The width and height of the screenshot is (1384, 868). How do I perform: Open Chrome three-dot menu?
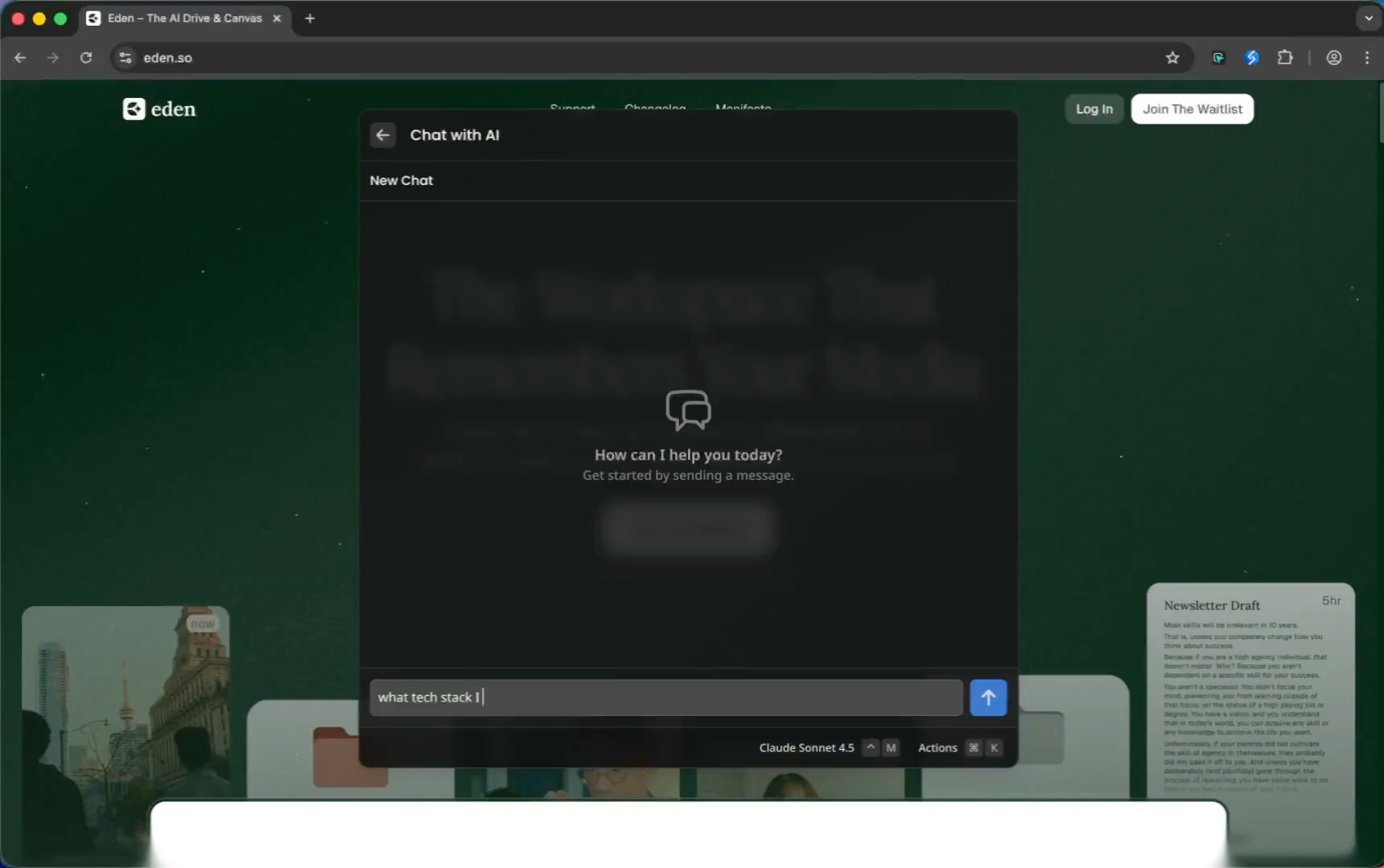point(1366,58)
